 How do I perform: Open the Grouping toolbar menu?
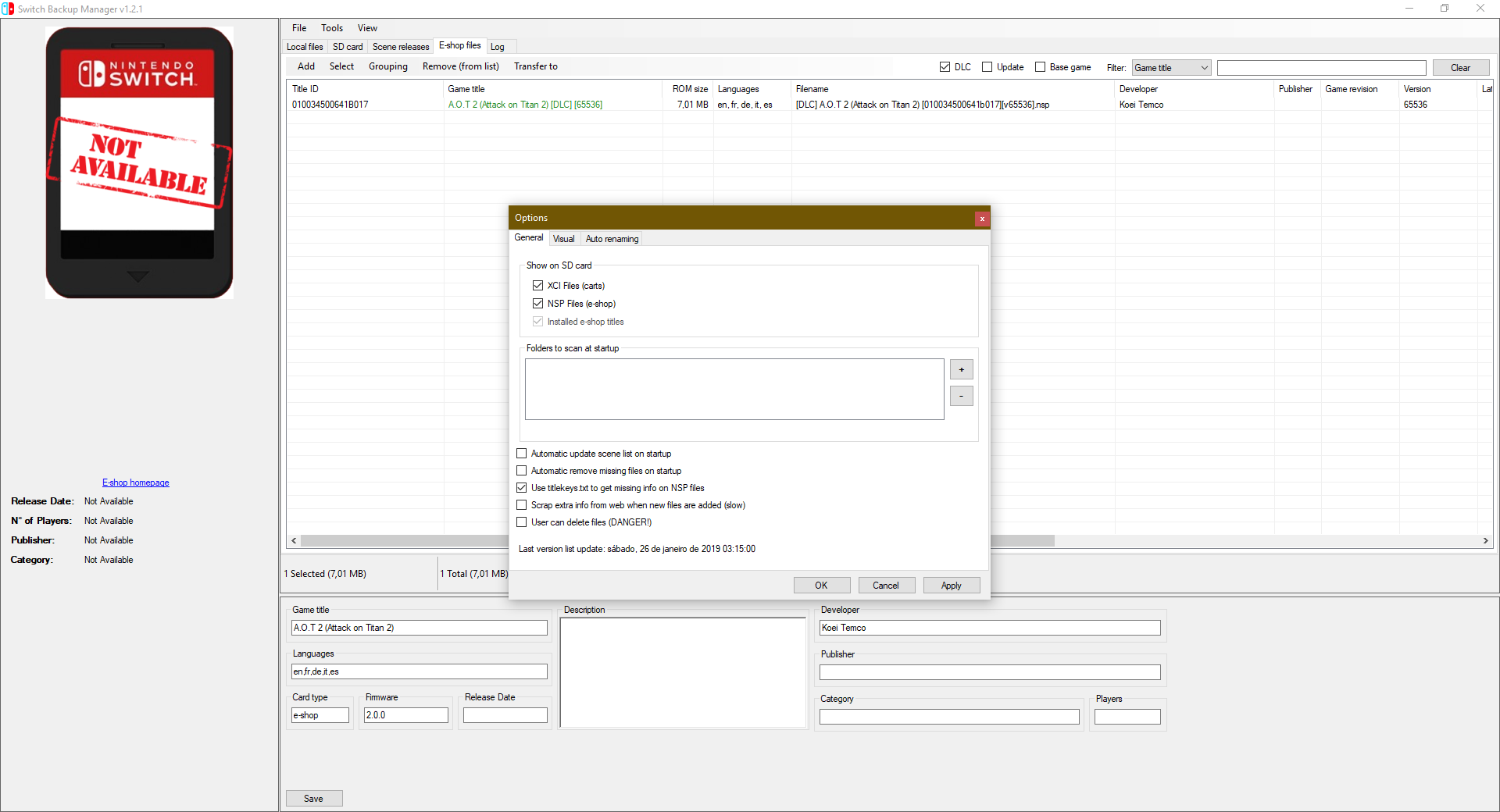point(388,66)
